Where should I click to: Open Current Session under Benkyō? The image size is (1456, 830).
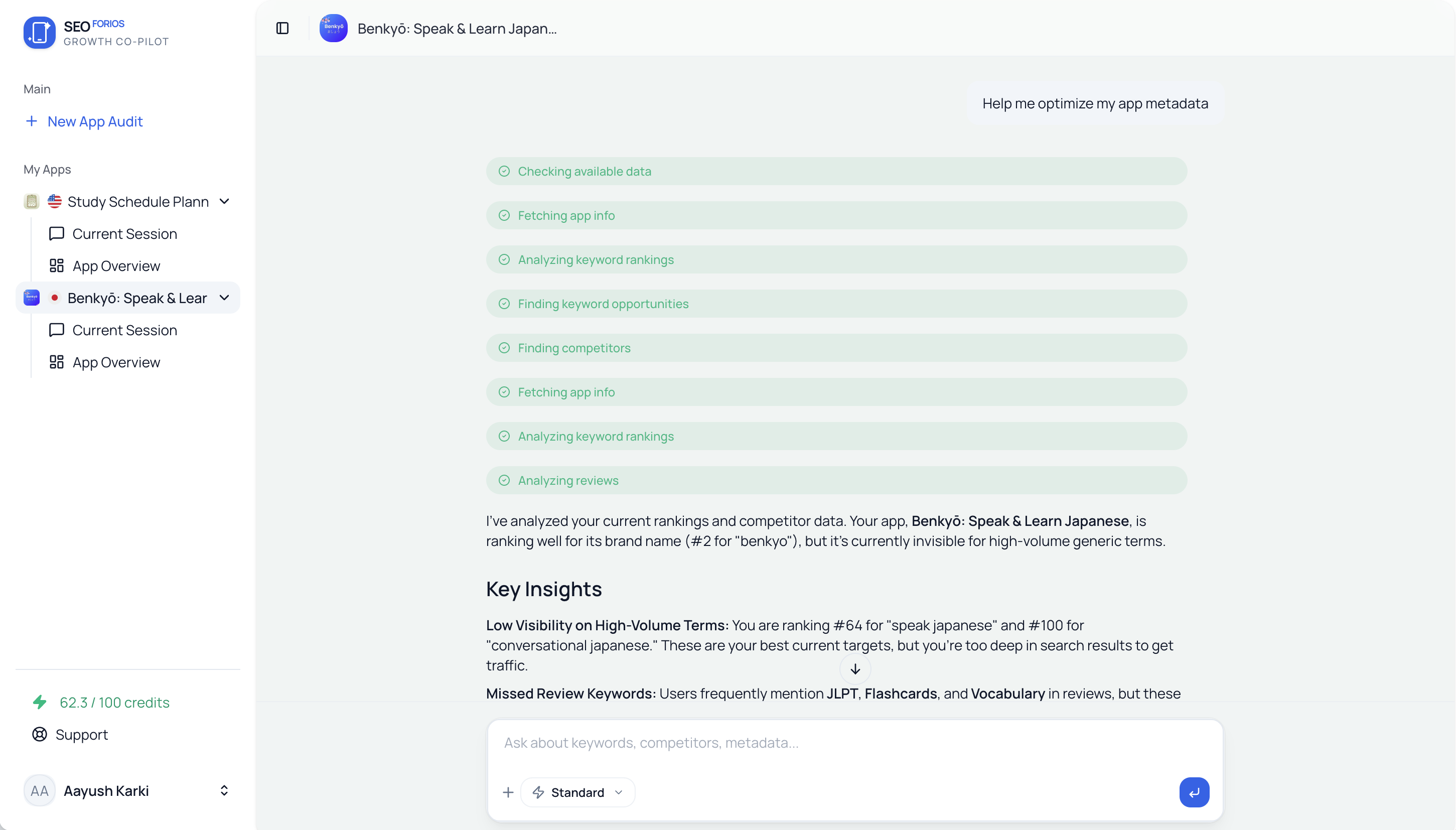pyautogui.click(x=125, y=330)
